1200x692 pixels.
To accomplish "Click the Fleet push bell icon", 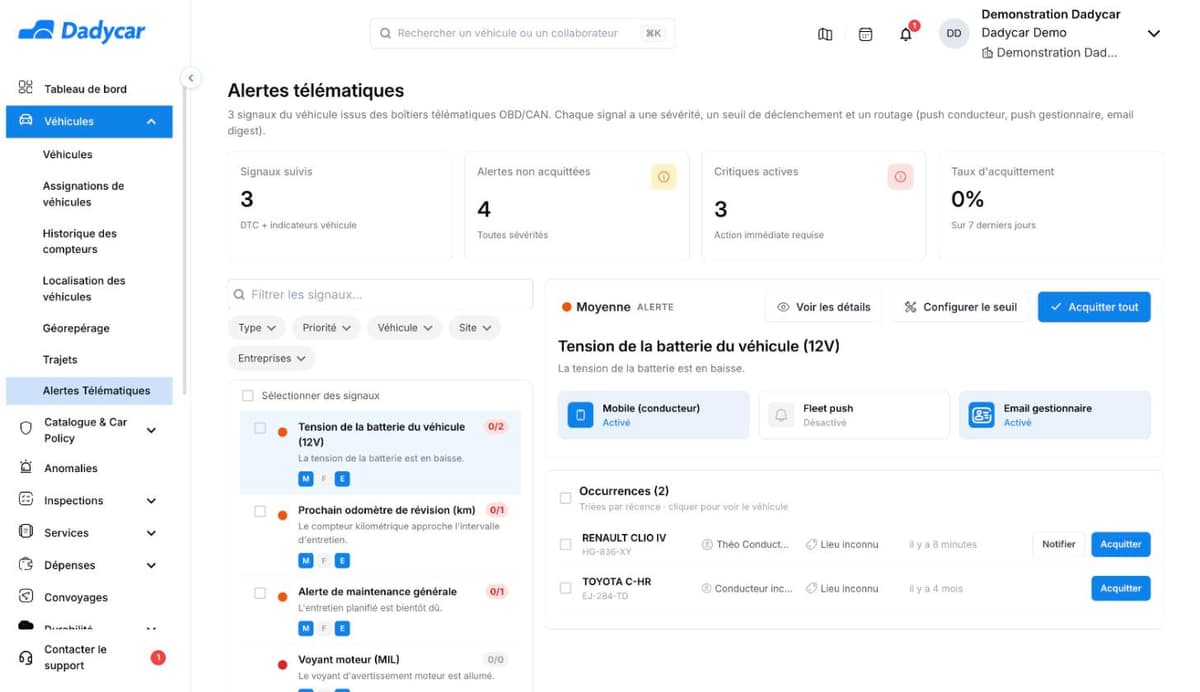I will (x=781, y=415).
